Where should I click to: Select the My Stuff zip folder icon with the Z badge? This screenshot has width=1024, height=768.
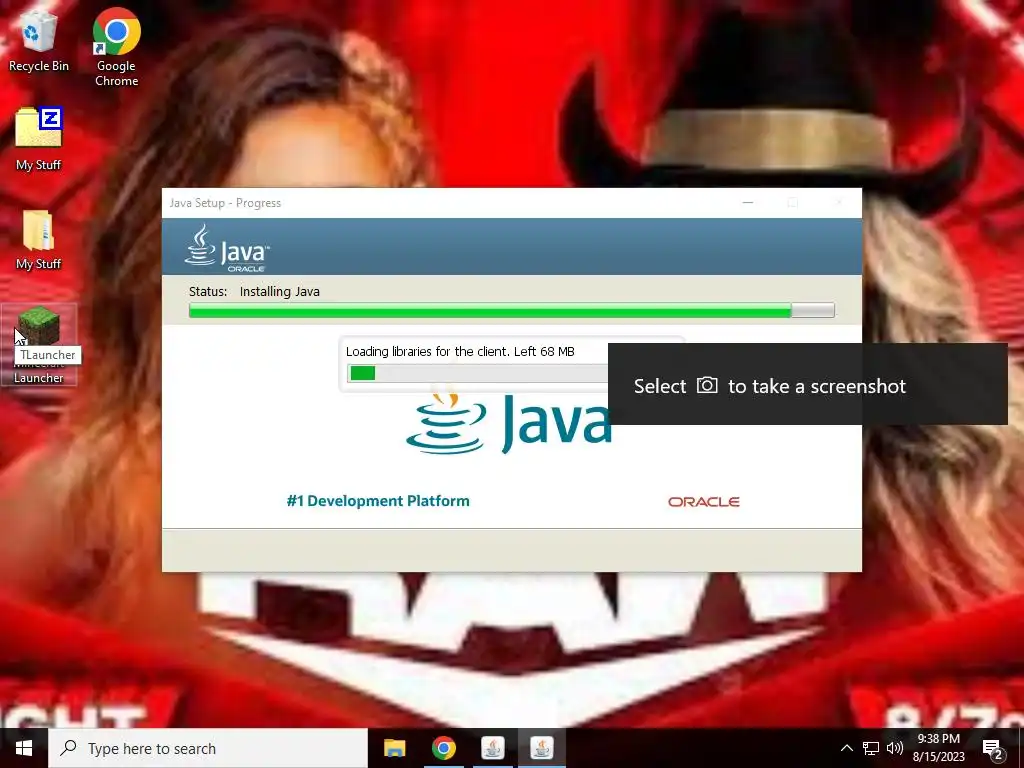click(x=39, y=128)
